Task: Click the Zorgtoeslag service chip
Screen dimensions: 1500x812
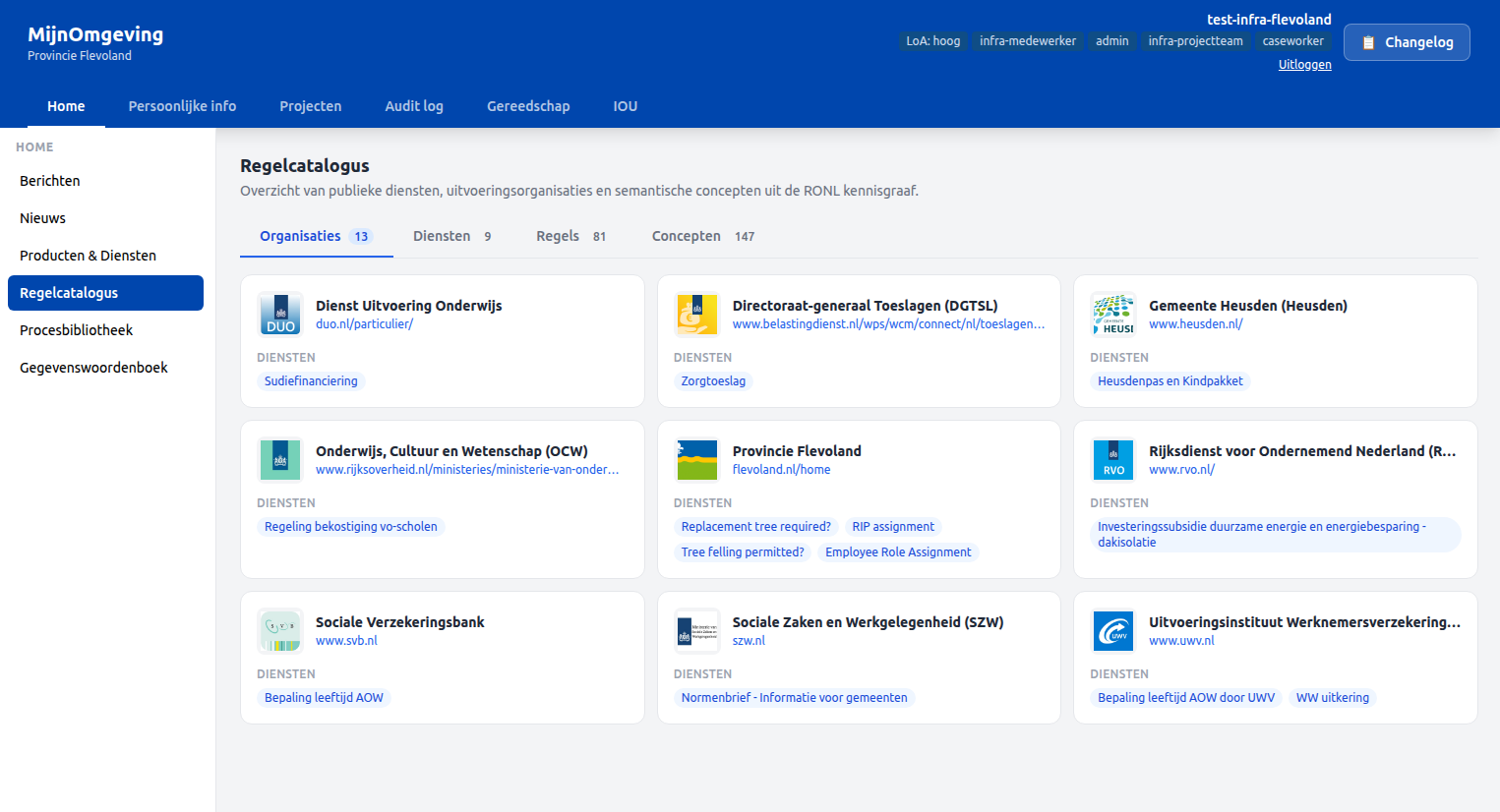Action: click(713, 380)
